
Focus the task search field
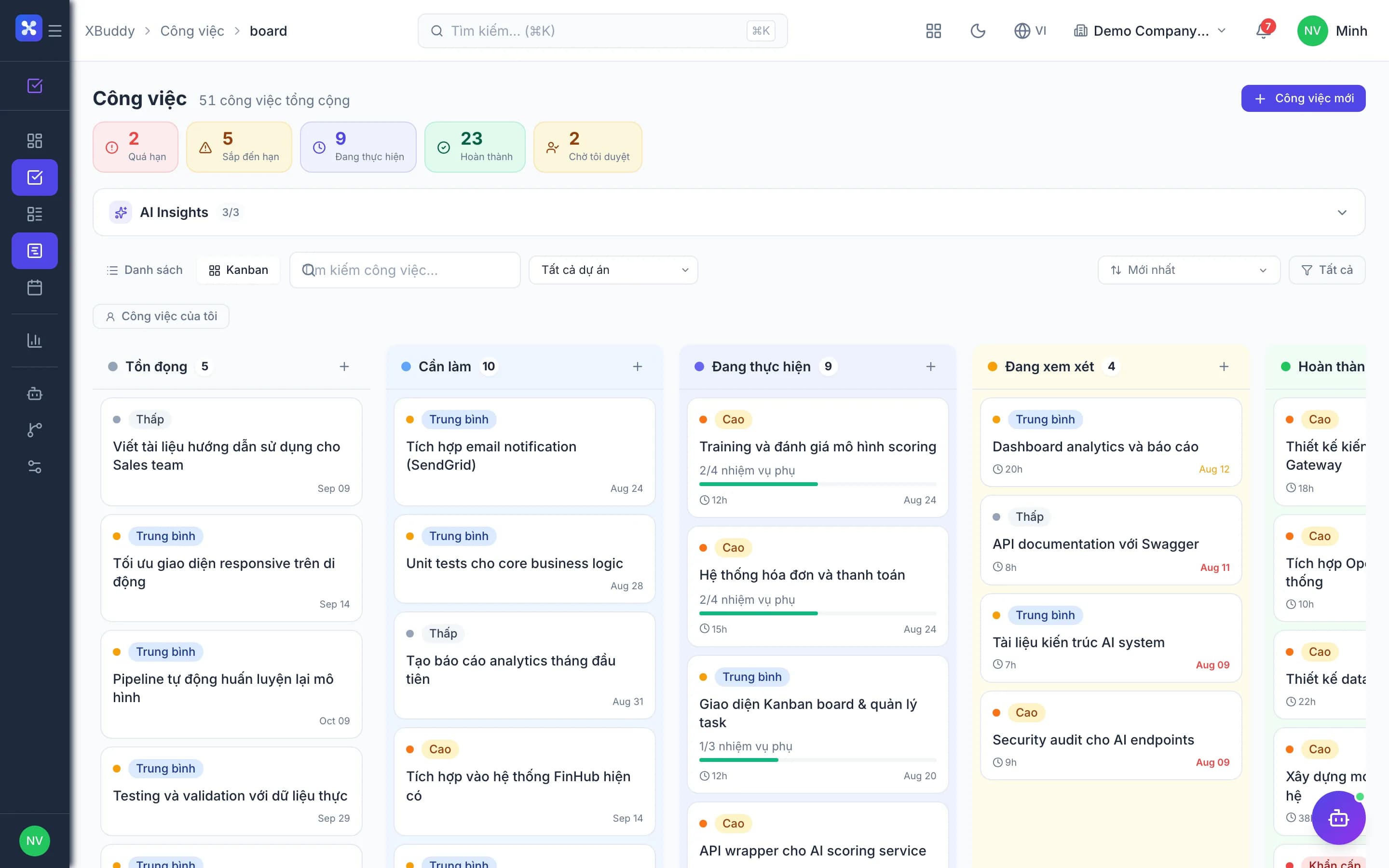pyautogui.click(x=405, y=270)
